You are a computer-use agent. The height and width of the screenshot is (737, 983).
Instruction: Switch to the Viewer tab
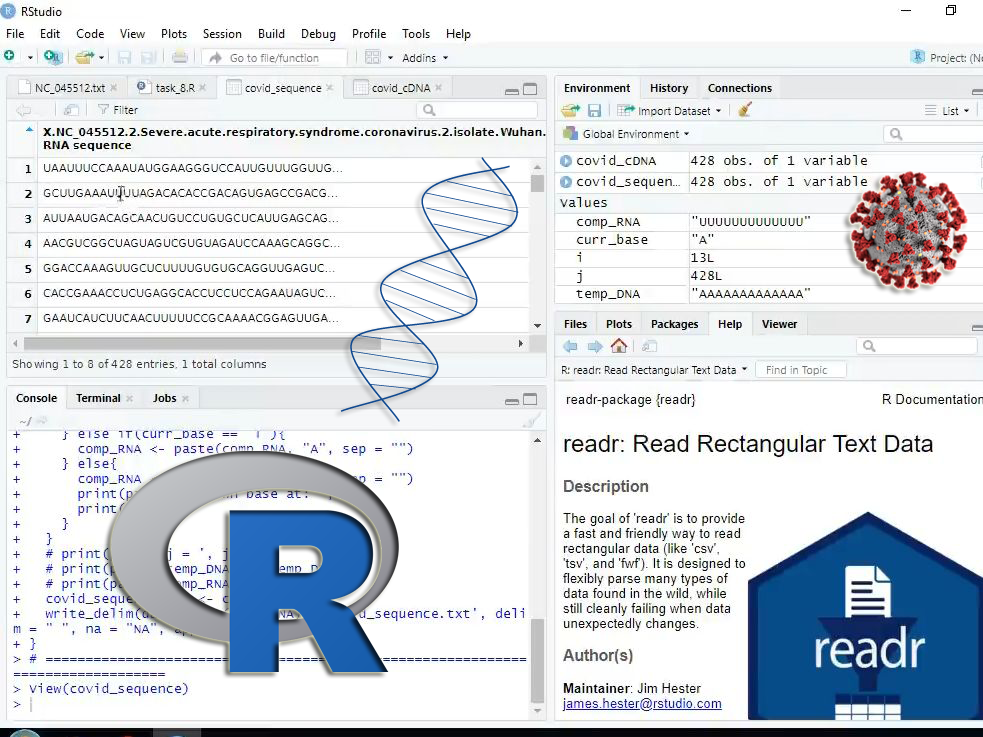[779, 324]
